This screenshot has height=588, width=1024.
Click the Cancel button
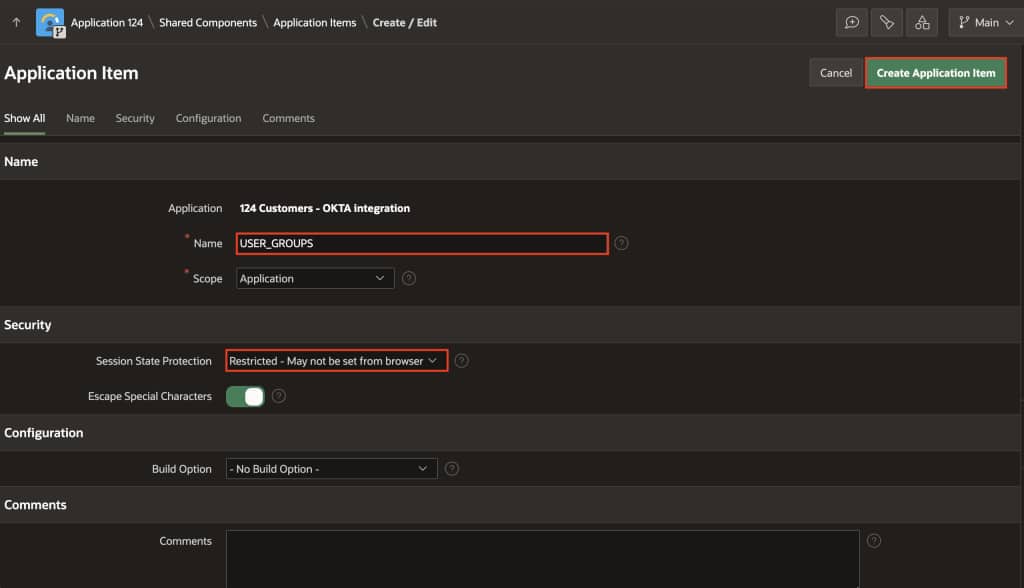(x=836, y=72)
